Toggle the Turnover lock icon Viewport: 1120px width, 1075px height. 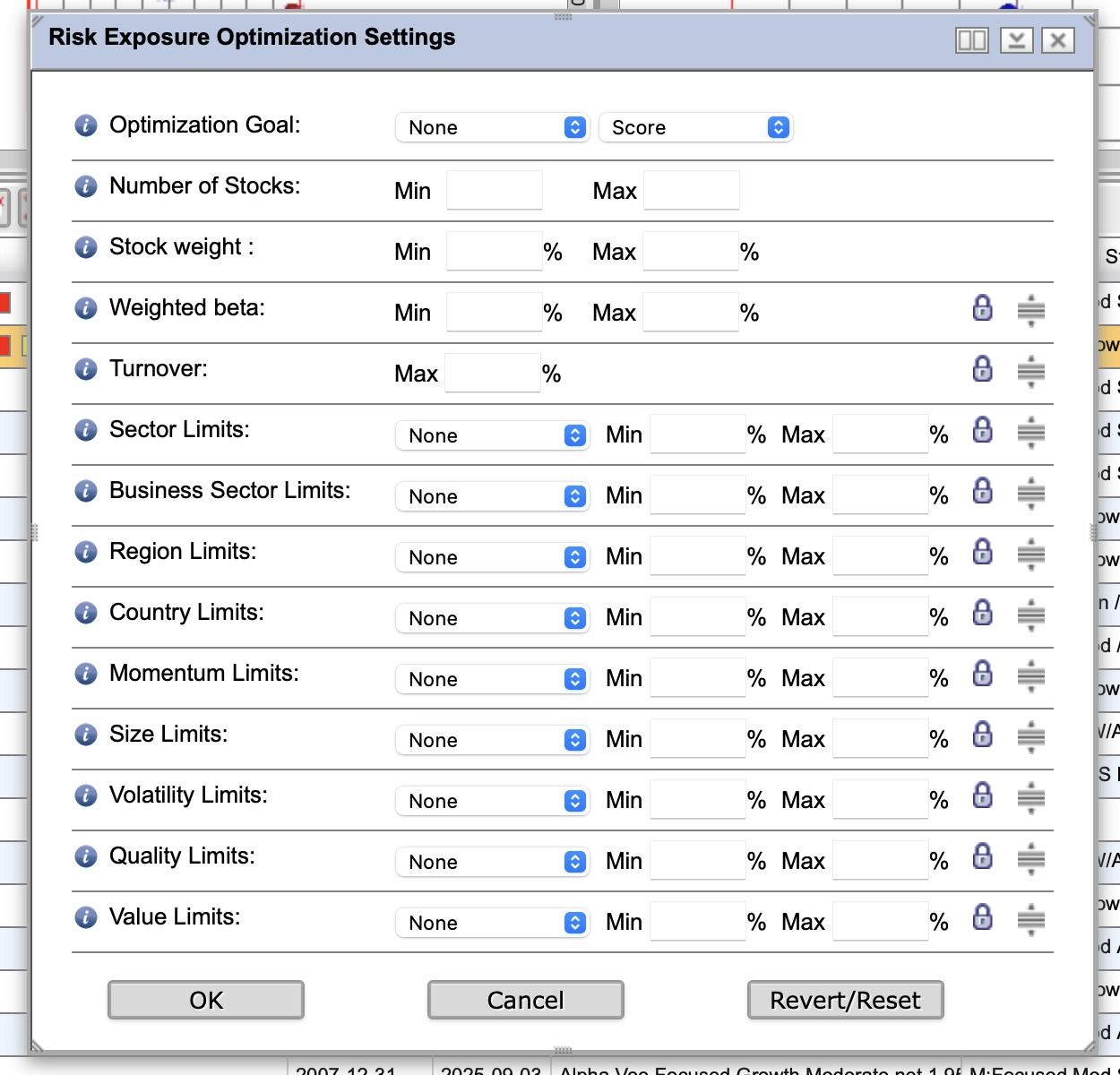click(x=982, y=369)
